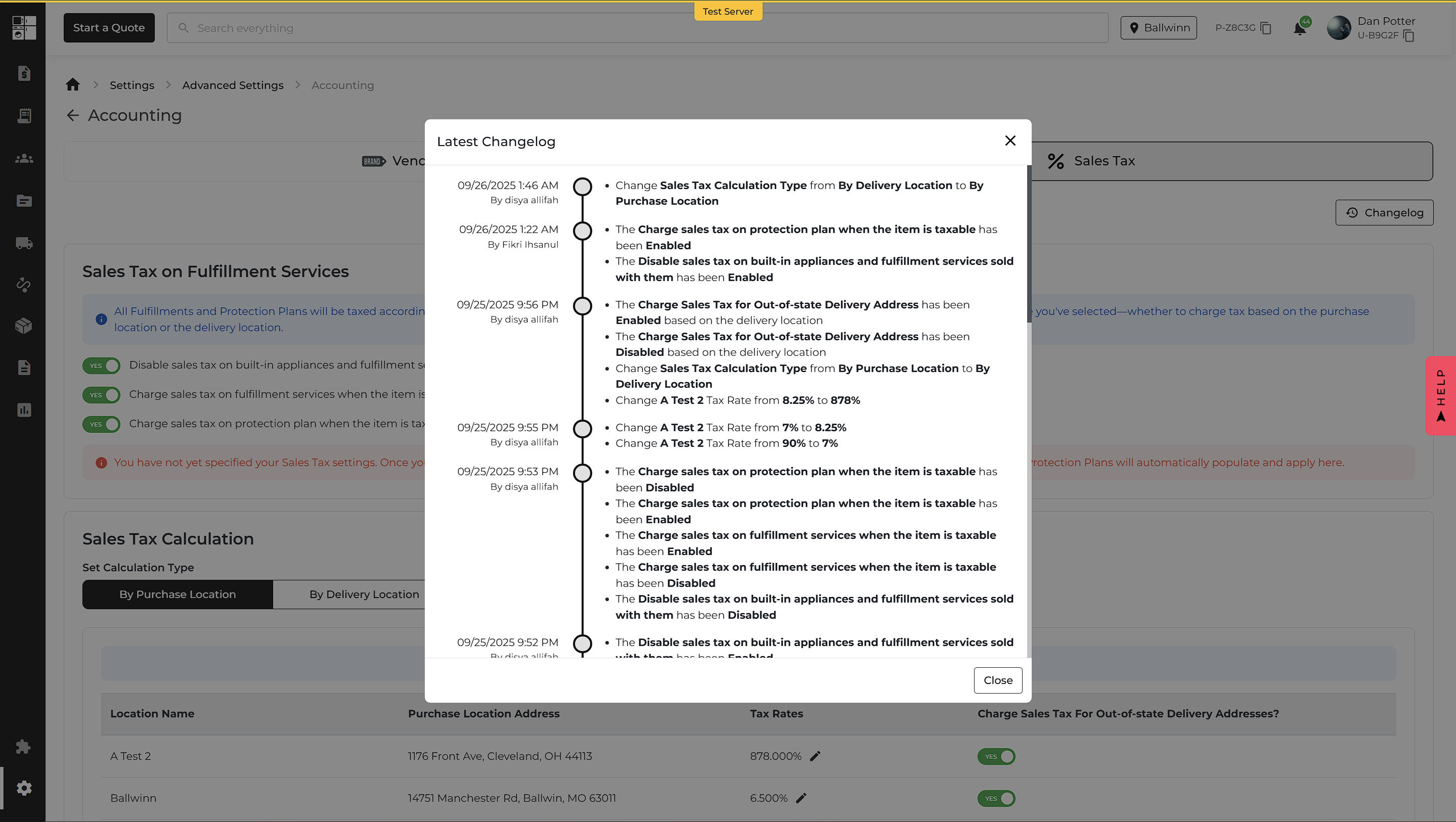Open the inventory box icon in sidebar
The image size is (1456, 822).
click(24, 326)
